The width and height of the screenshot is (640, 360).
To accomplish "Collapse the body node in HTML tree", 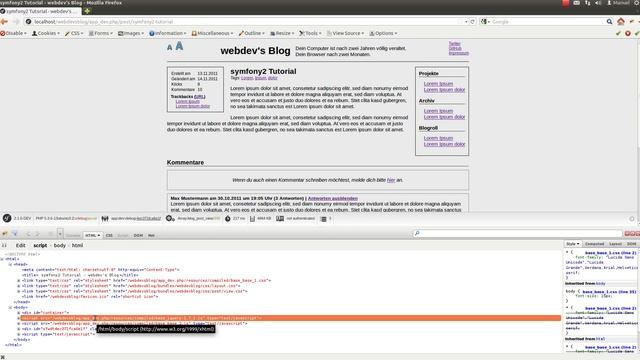I will 11,307.
